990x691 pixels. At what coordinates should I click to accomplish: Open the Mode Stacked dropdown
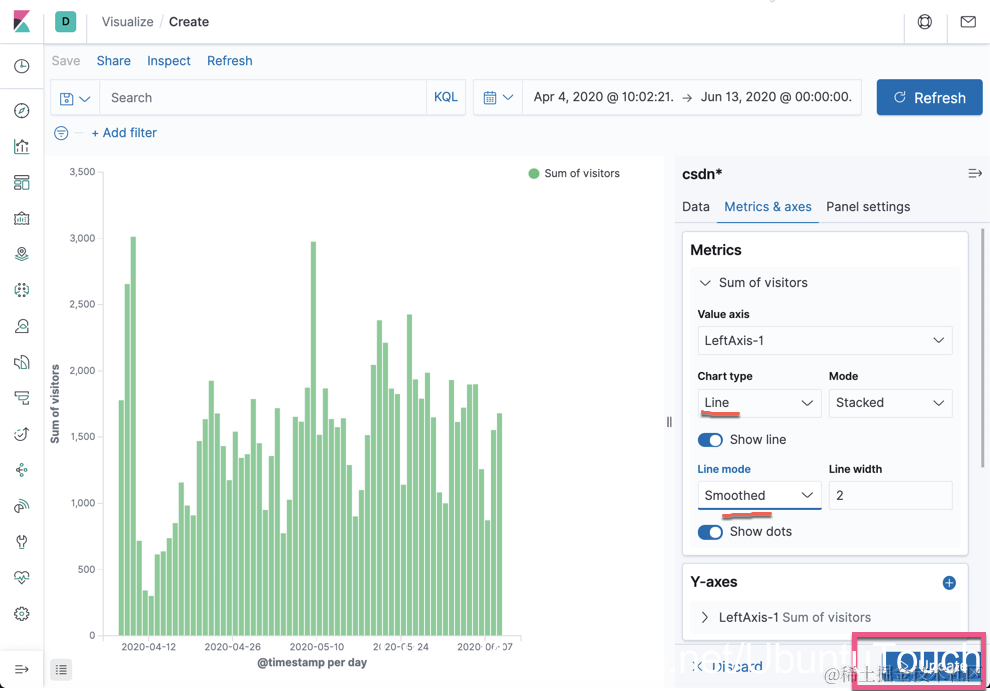[890, 403]
